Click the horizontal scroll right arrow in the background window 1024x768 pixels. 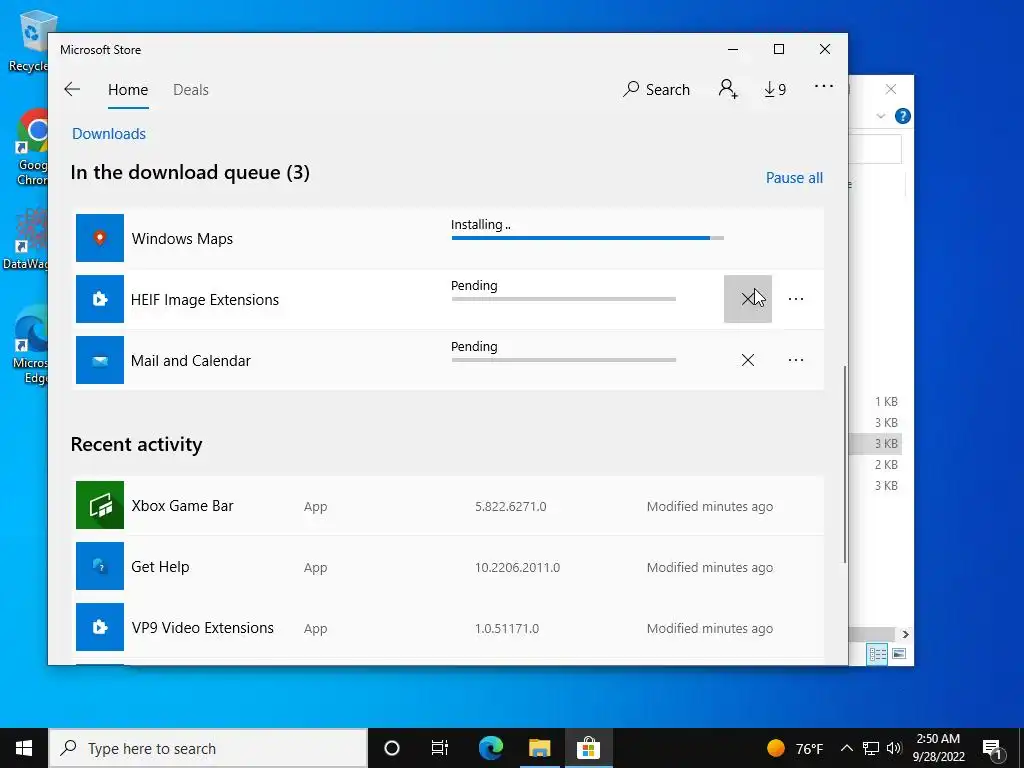pyautogui.click(x=905, y=634)
